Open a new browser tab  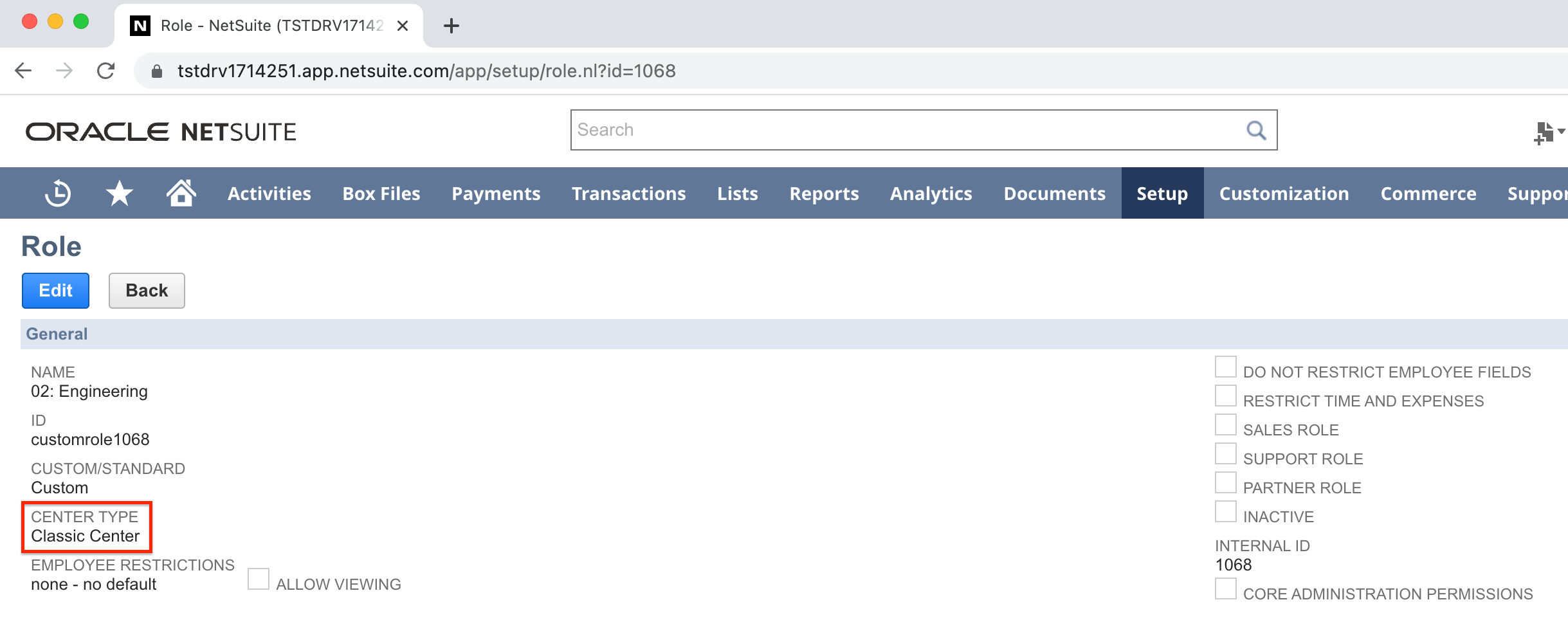pyautogui.click(x=451, y=26)
